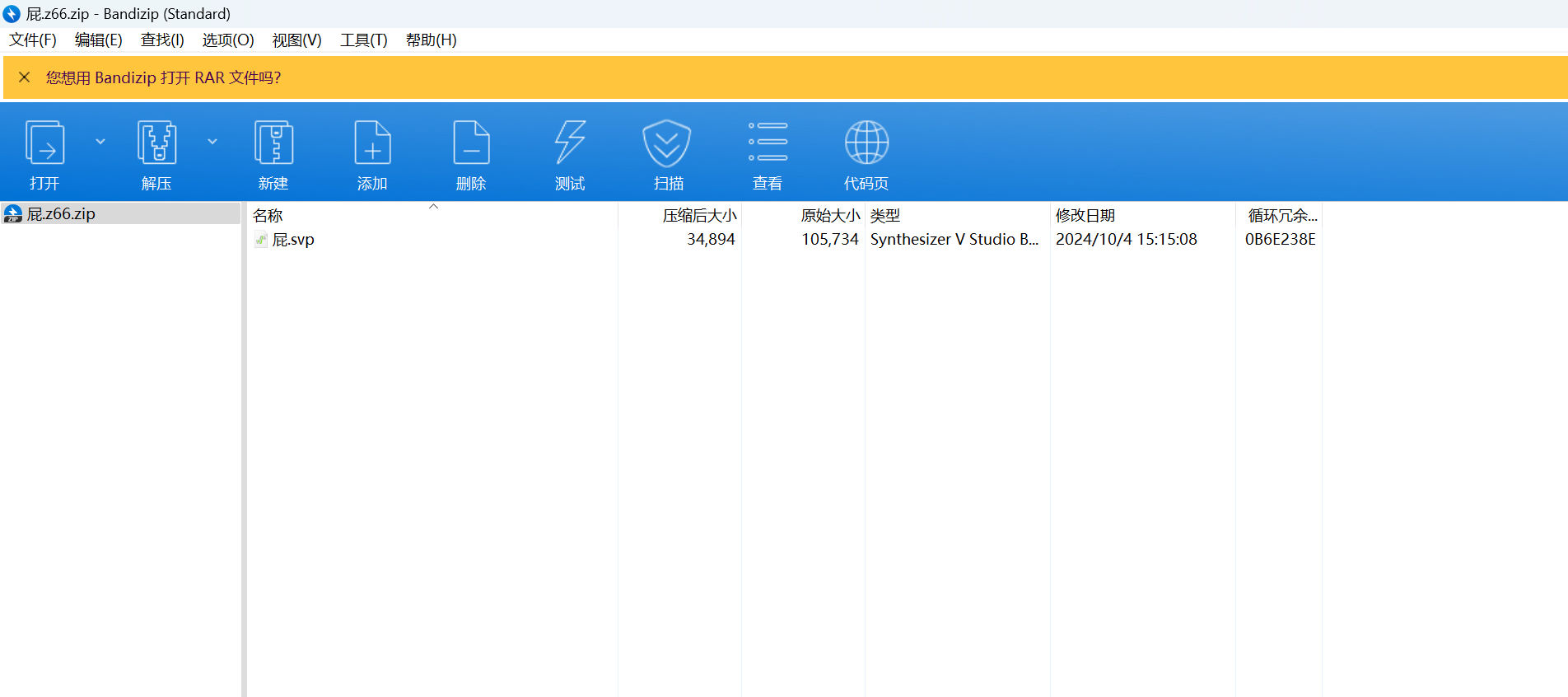
Task: Click the compressed size value 34,894
Action: click(711, 240)
